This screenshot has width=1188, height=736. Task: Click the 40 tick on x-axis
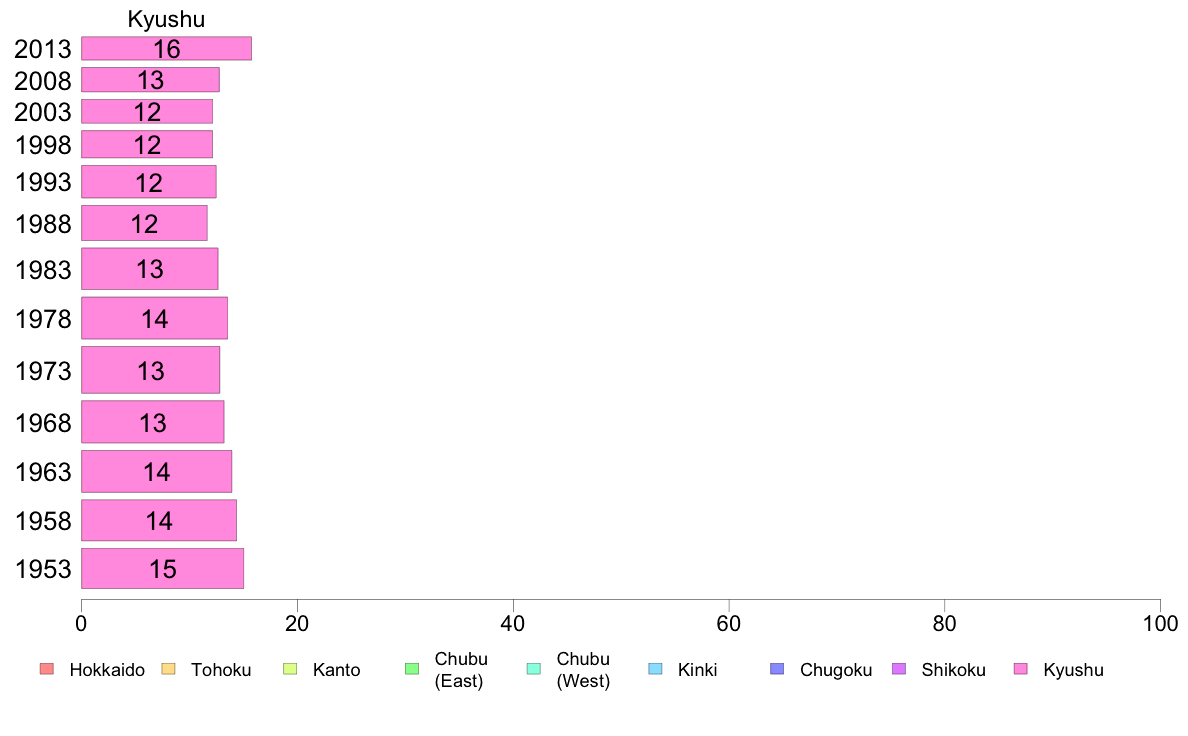coord(513,624)
